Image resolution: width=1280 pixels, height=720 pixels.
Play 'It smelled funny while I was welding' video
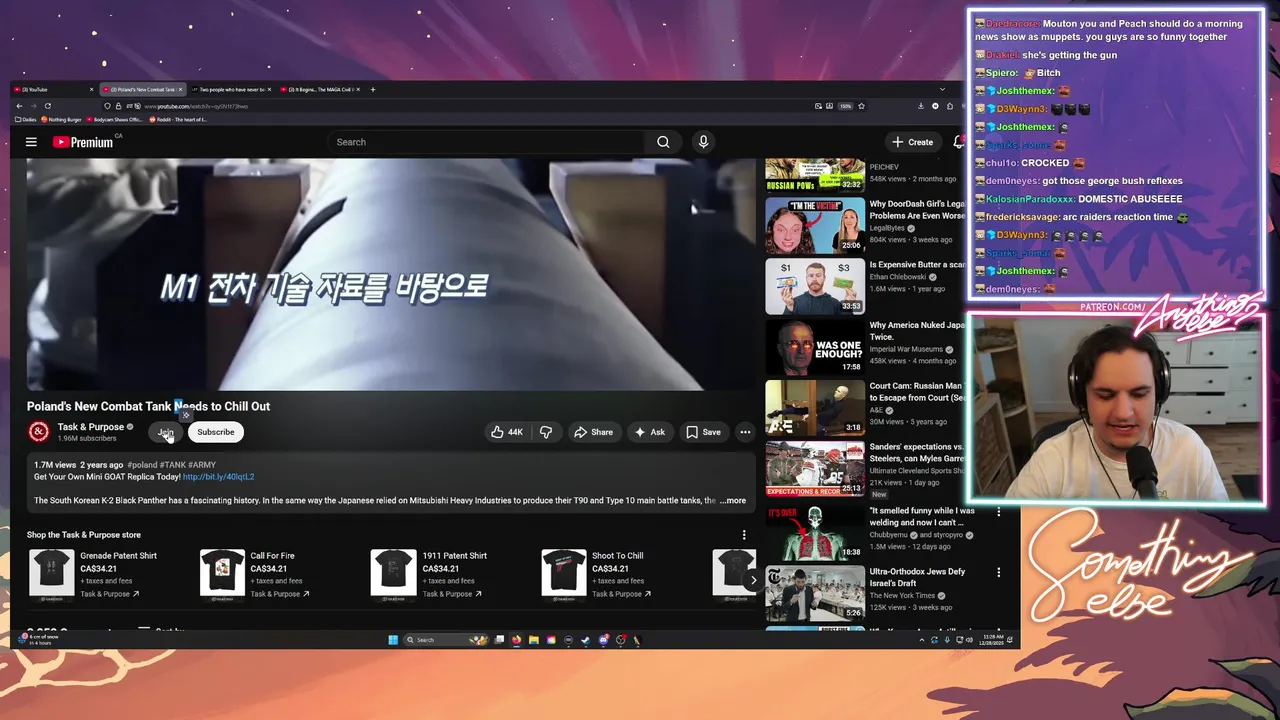815,532
